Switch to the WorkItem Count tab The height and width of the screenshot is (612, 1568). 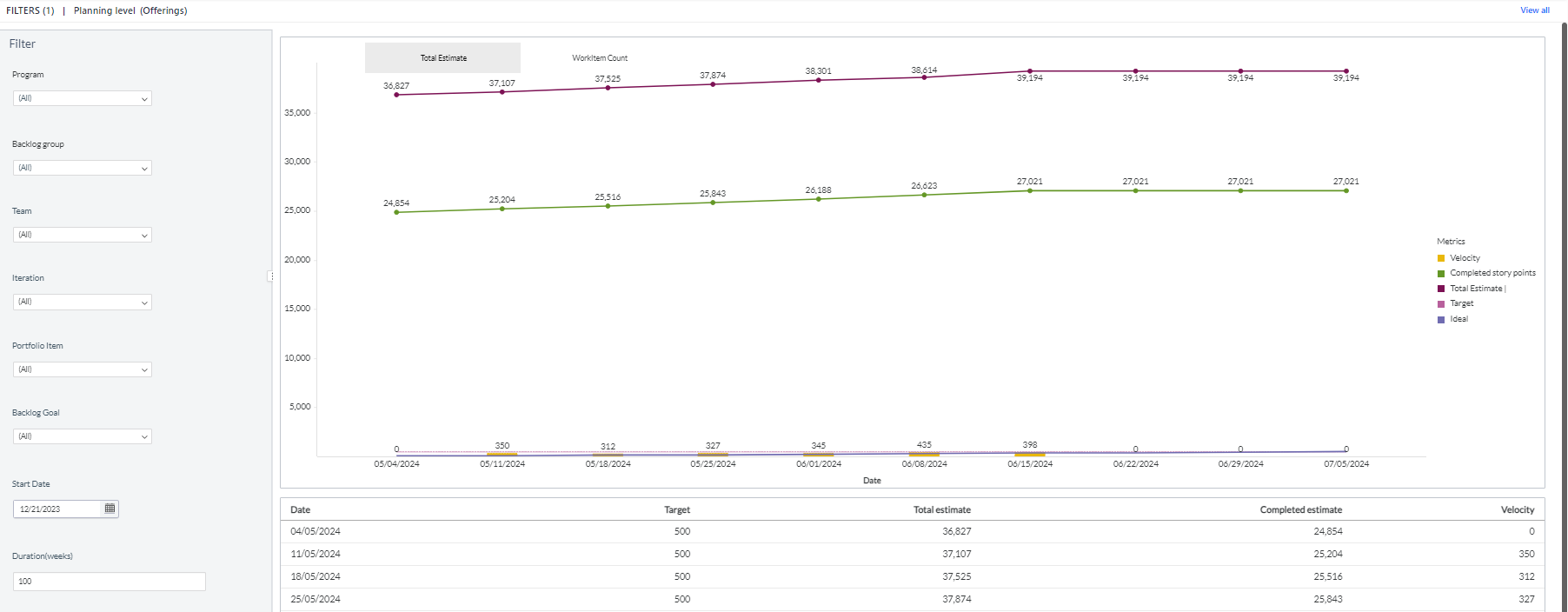click(x=600, y=58)
